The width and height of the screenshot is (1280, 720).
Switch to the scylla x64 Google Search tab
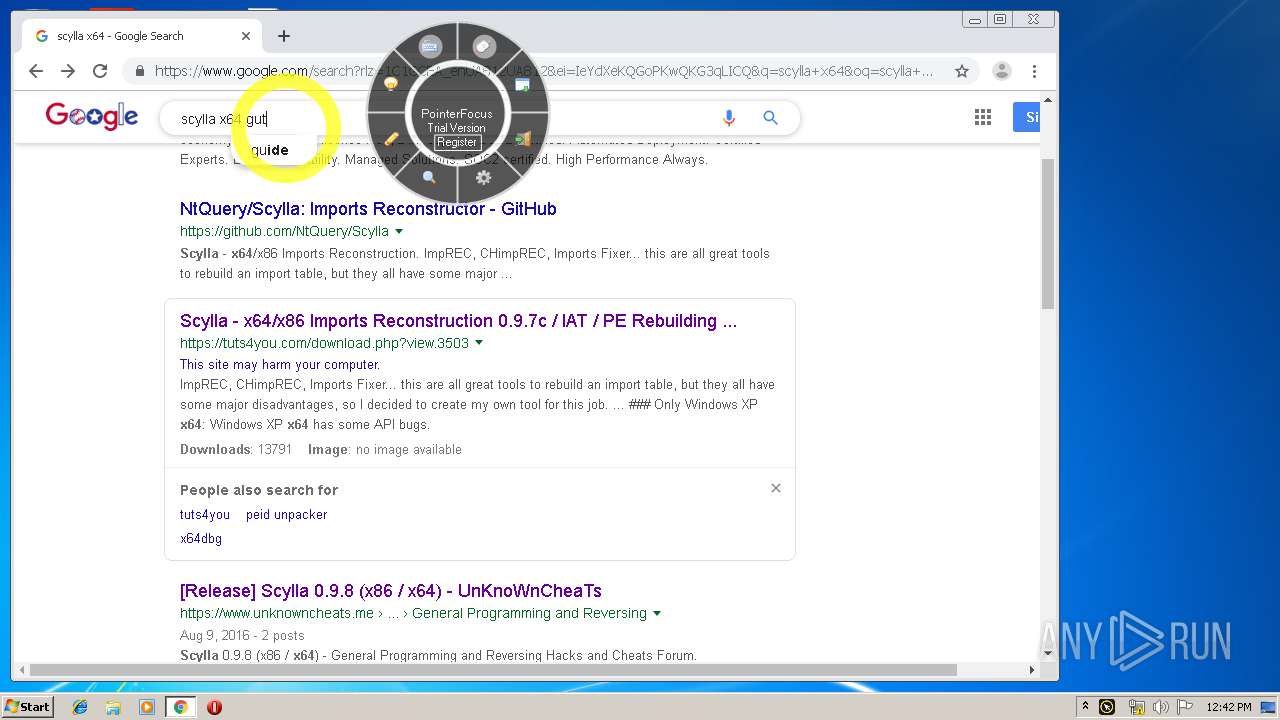(x=140, y=36)
